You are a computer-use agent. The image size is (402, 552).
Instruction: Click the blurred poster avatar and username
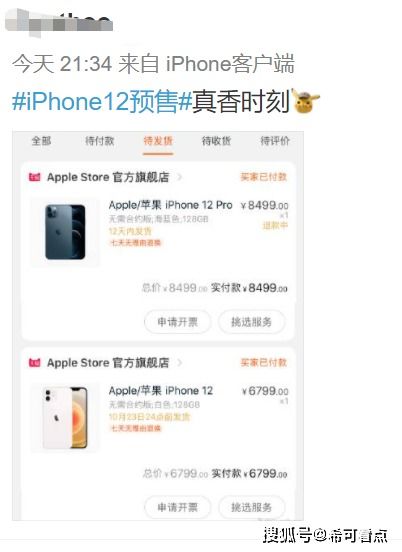[x=59, y=23]
